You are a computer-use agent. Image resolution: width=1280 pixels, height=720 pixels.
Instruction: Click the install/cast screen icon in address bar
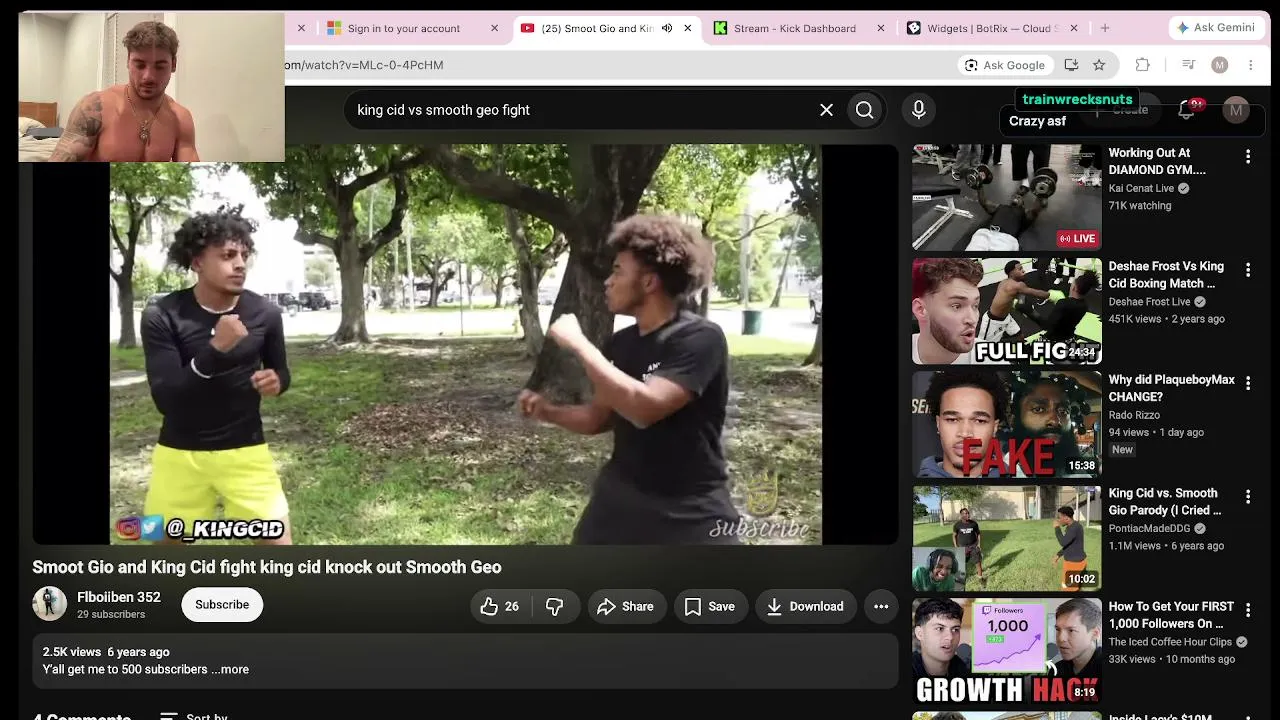(1071, 65)
